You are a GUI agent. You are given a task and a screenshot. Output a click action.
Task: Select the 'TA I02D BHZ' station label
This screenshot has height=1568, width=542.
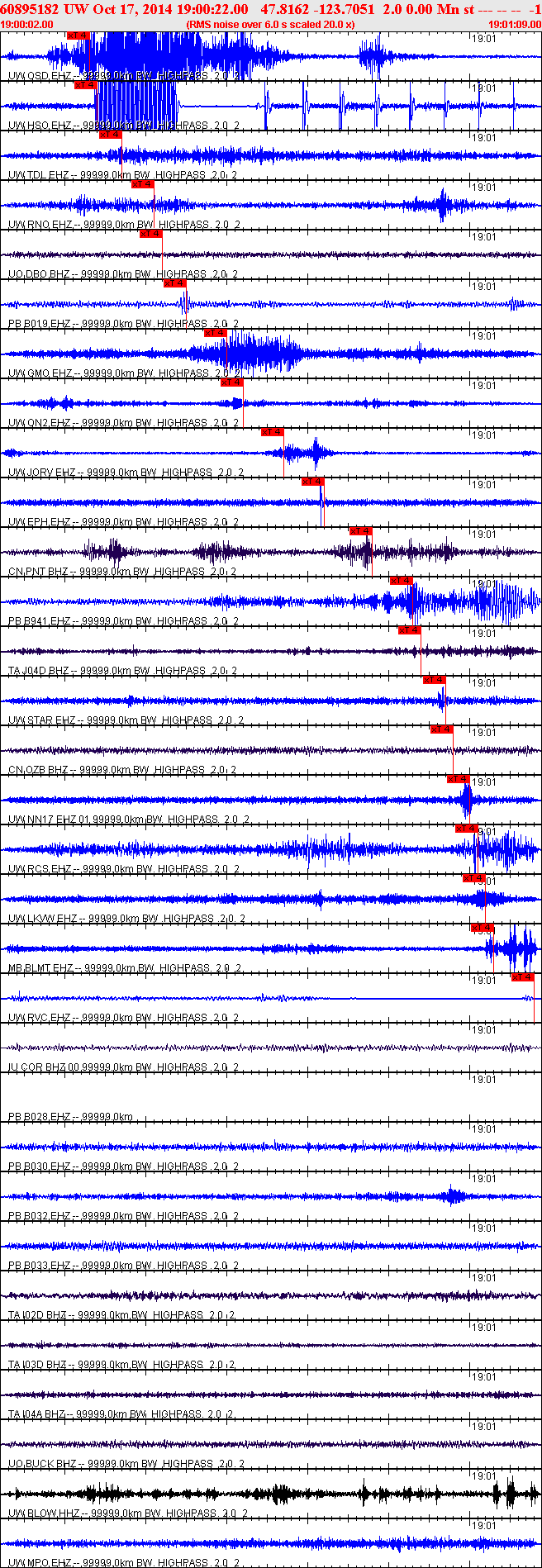click(38, 1315)
